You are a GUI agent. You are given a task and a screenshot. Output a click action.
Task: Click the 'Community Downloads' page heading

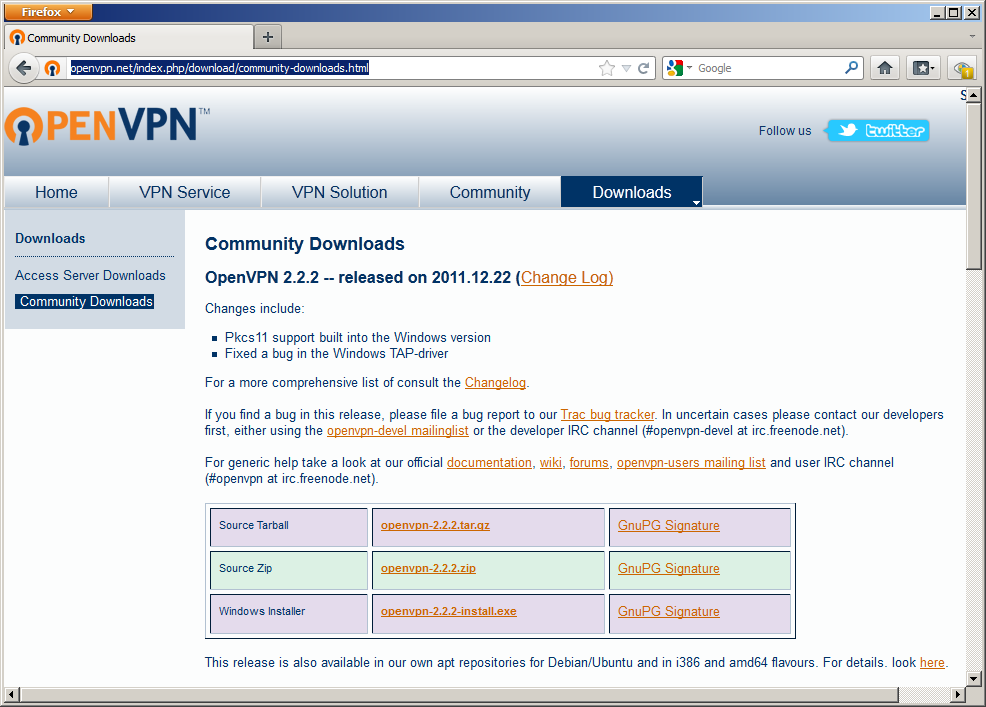click(x=304, y=243)
